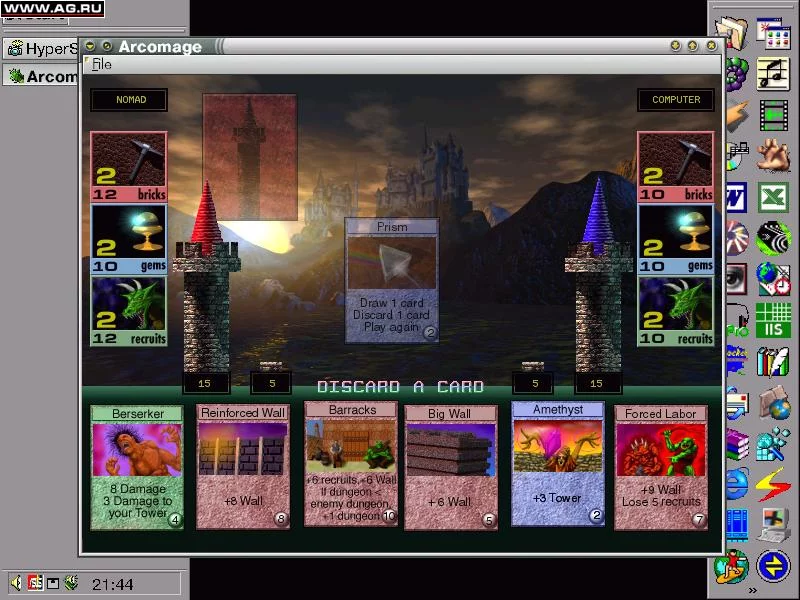800x600 pixels.
Task: Launch the desktop computer shortcut icon
Action: (773, 525)
